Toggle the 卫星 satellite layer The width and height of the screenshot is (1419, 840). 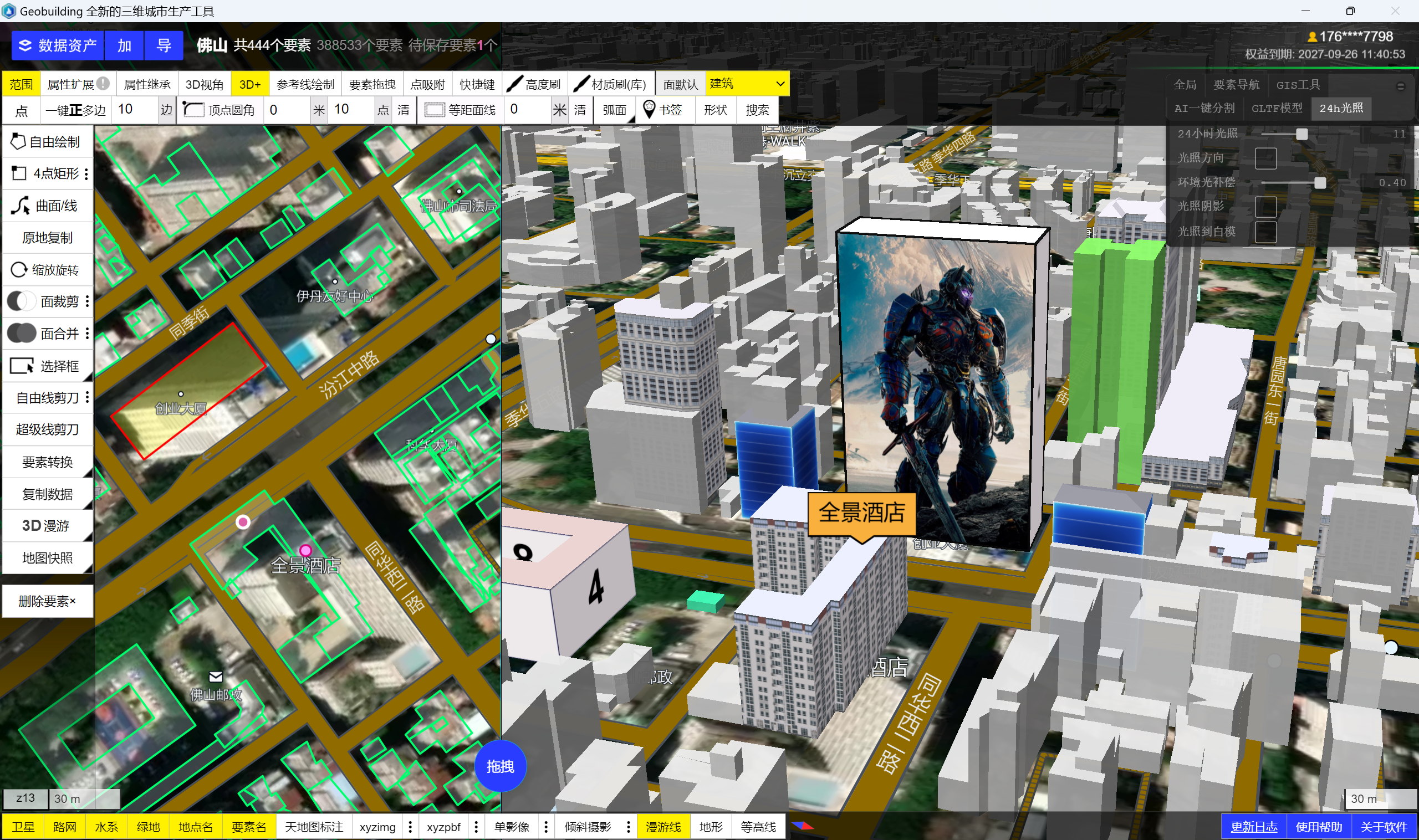[23, 826]
